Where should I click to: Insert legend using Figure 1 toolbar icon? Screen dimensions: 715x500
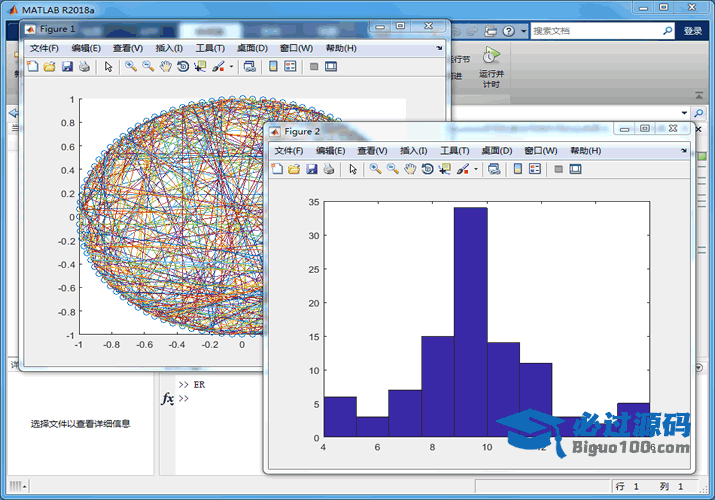click(290, 67)
